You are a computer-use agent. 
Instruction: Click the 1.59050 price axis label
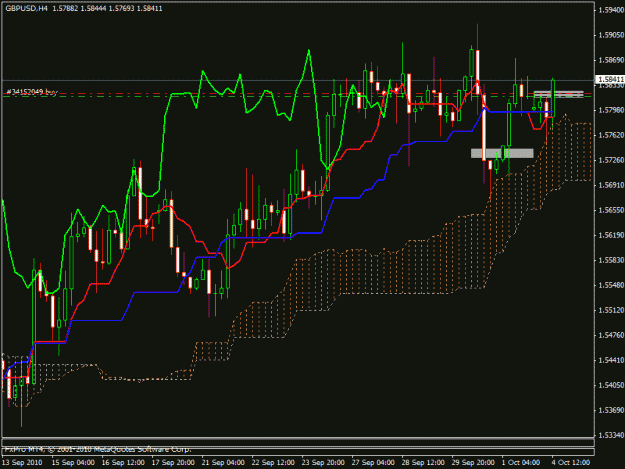[x=611, y=35]
